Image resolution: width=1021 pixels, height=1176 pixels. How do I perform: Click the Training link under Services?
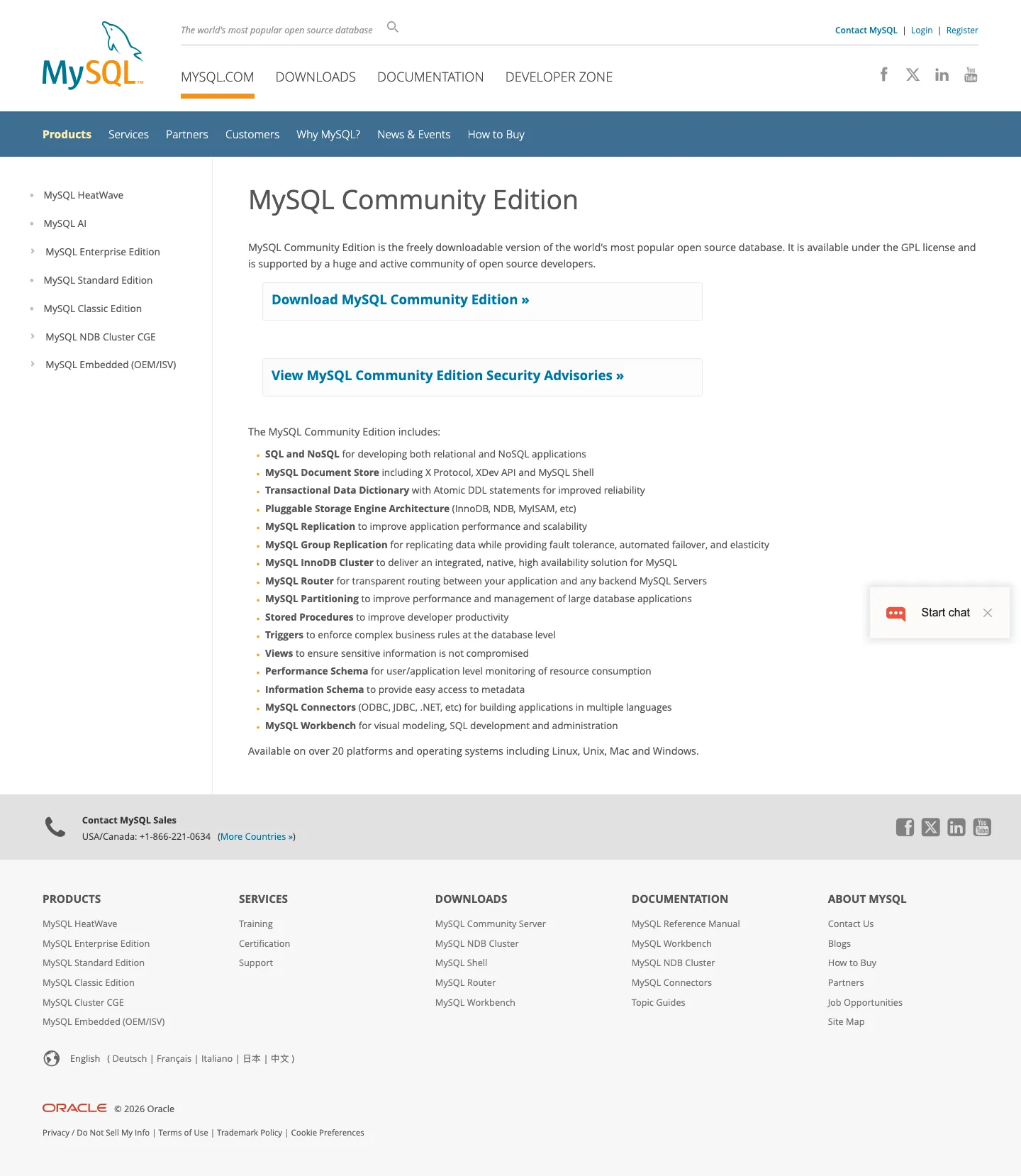point(256,923)
